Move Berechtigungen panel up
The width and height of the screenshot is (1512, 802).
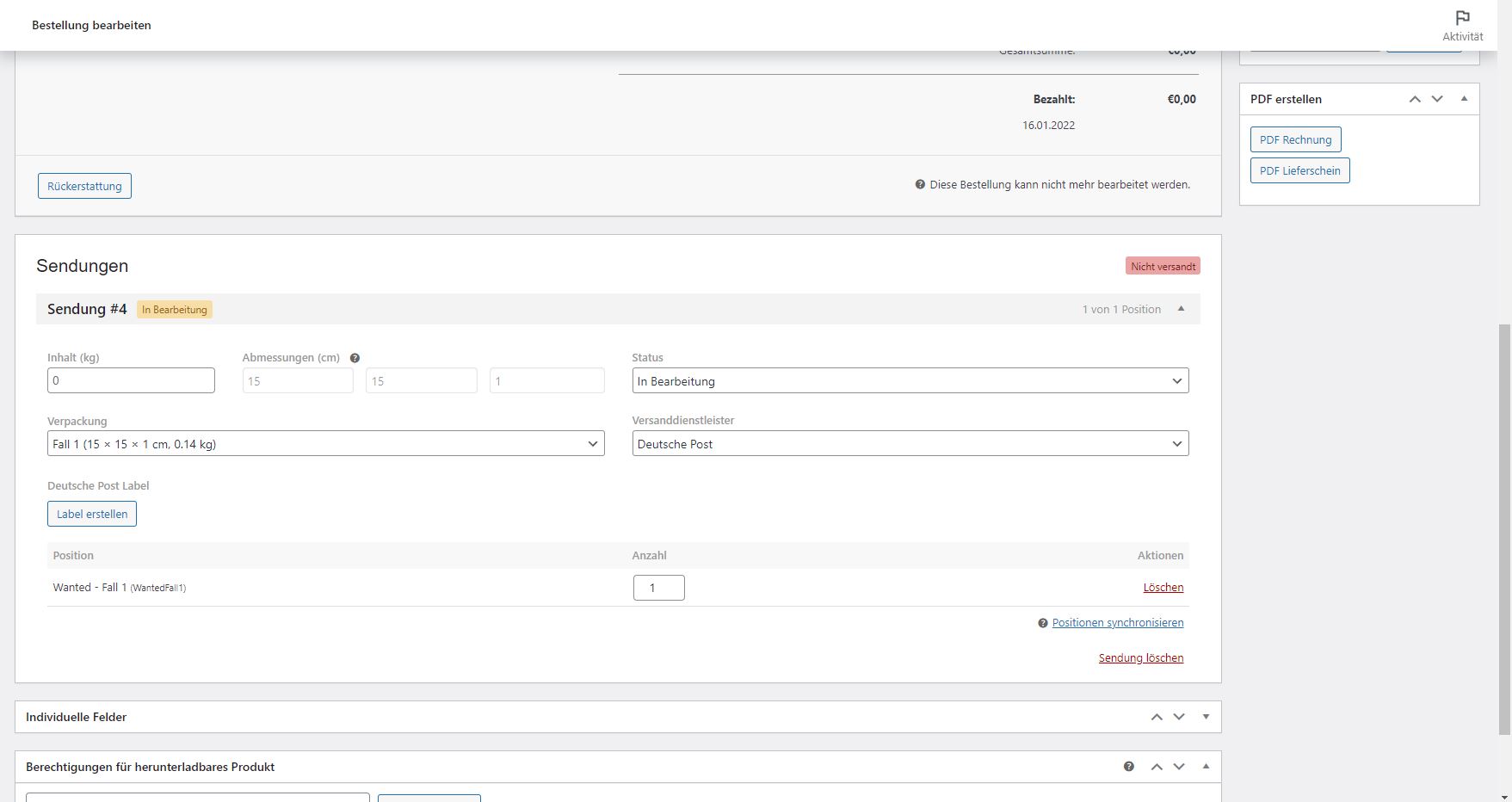point(1157,767)
